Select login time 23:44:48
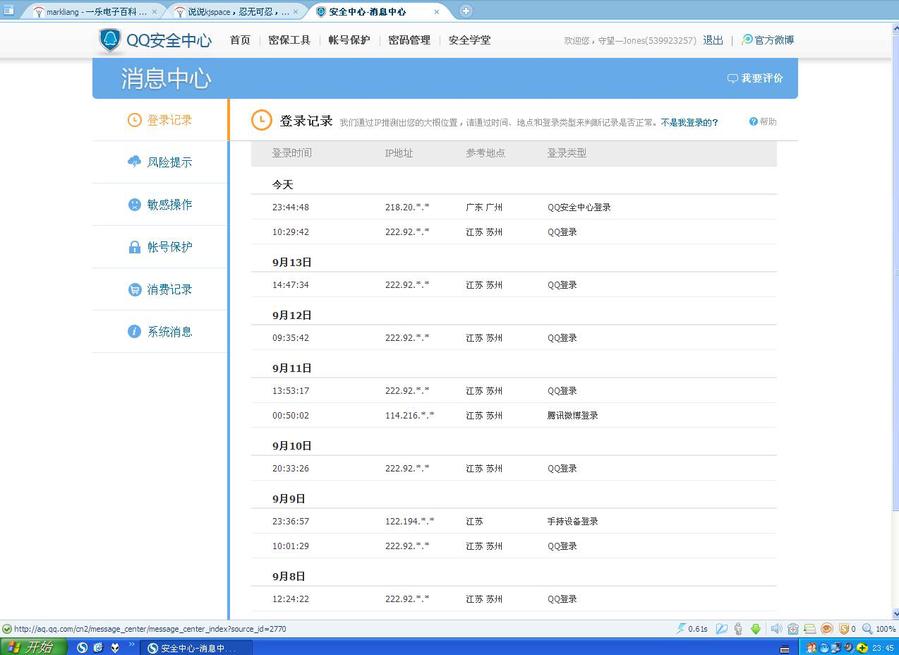This screenshot has height=655, width=899. [291, 208]
